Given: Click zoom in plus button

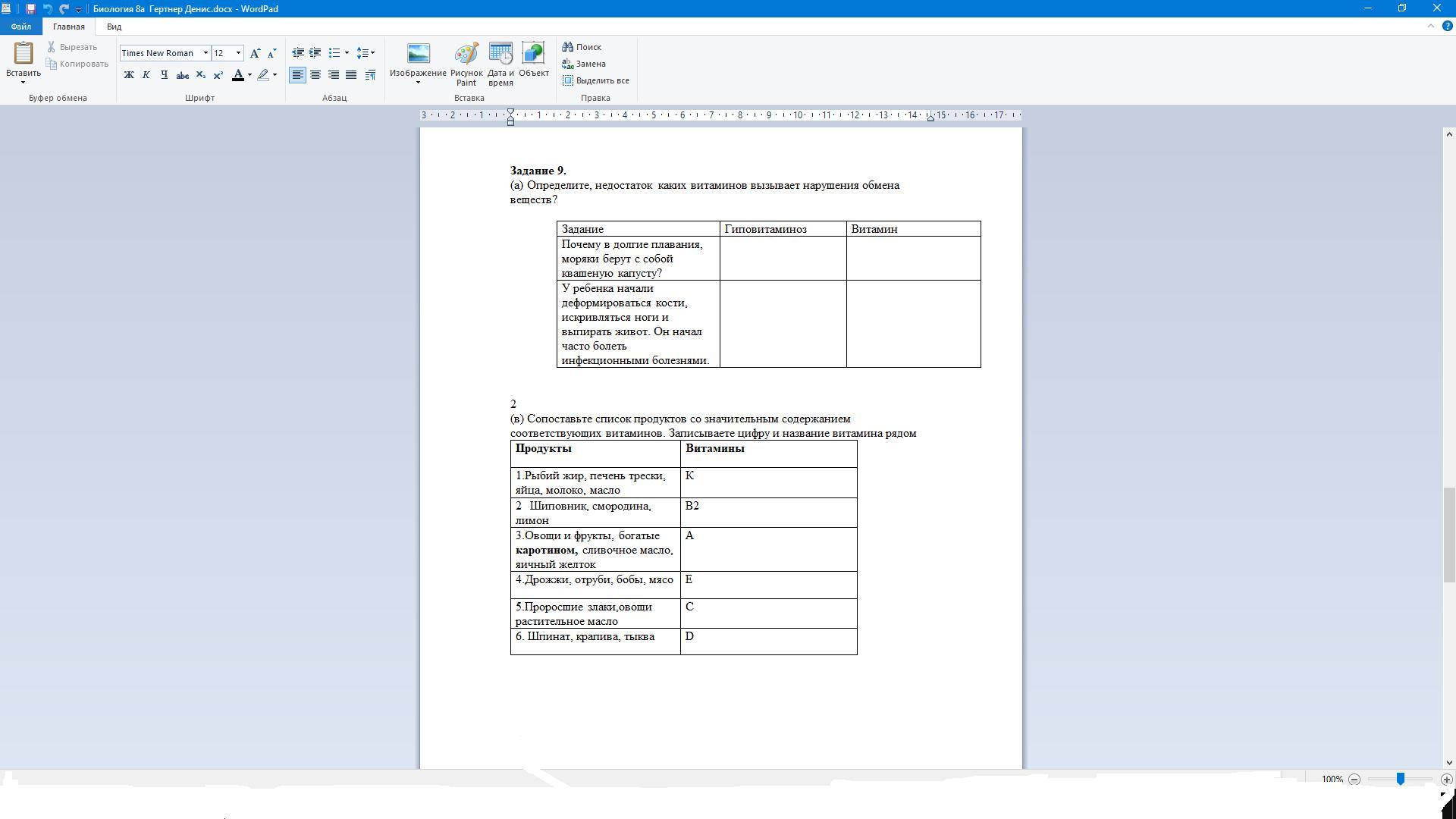Looking at the screenshot, I should coord(1447,780).
